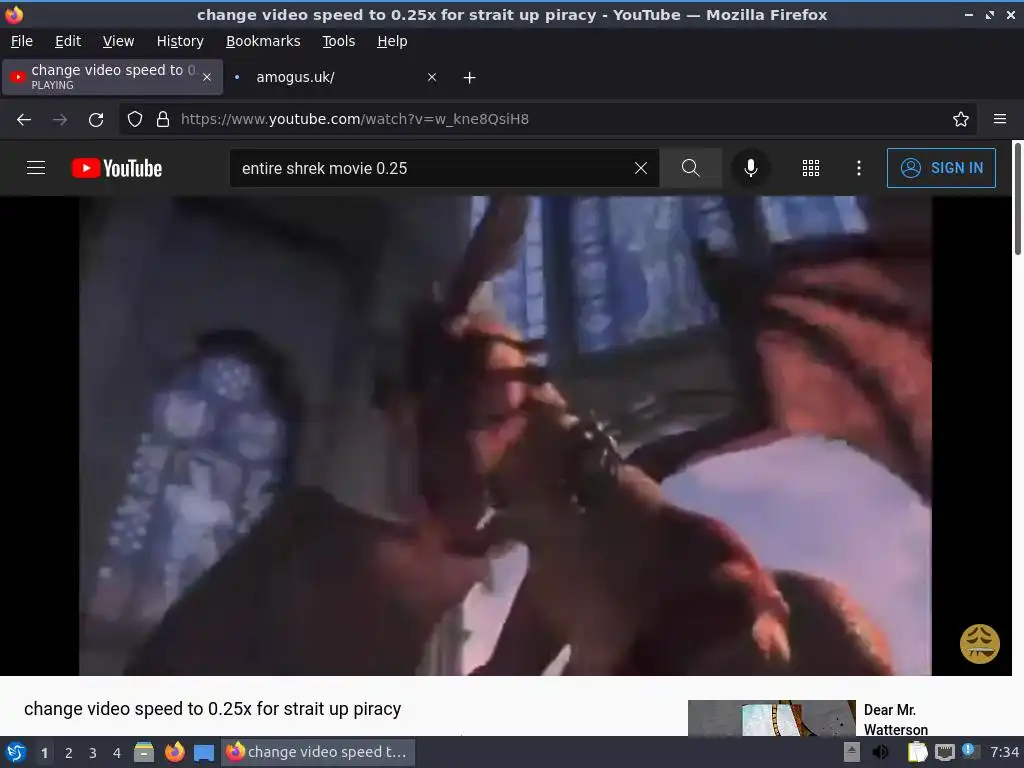Open a new tab with plus button
Image resolution: width=1024 pixels, height=768 pixels.
(469, 78)
